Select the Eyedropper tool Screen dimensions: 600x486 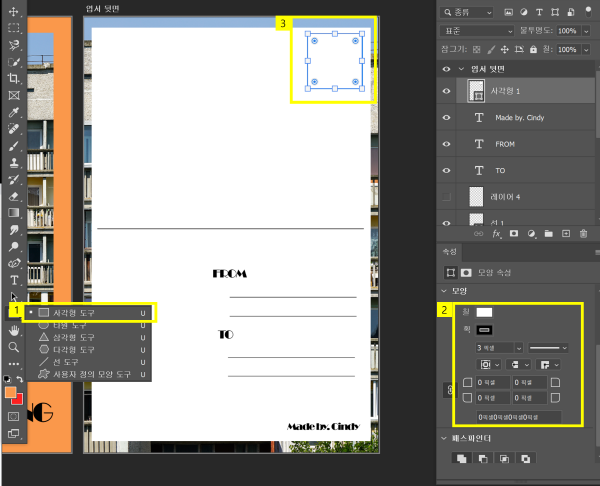[14, 112]
